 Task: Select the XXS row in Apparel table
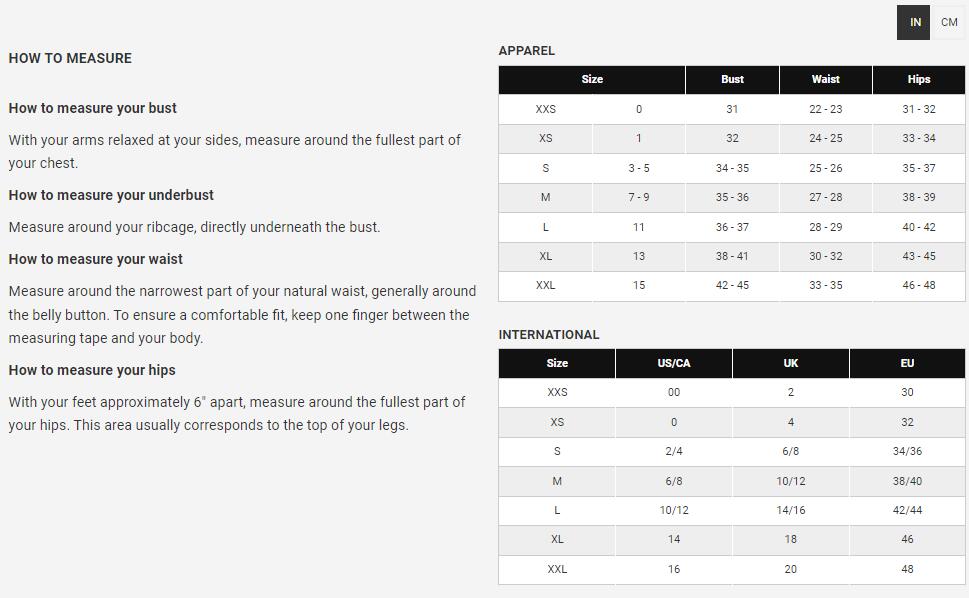coord(545,109)
